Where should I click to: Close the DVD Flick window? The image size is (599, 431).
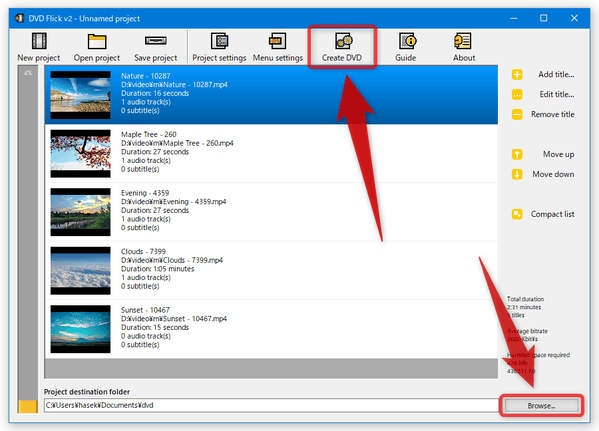click(574, 18)
